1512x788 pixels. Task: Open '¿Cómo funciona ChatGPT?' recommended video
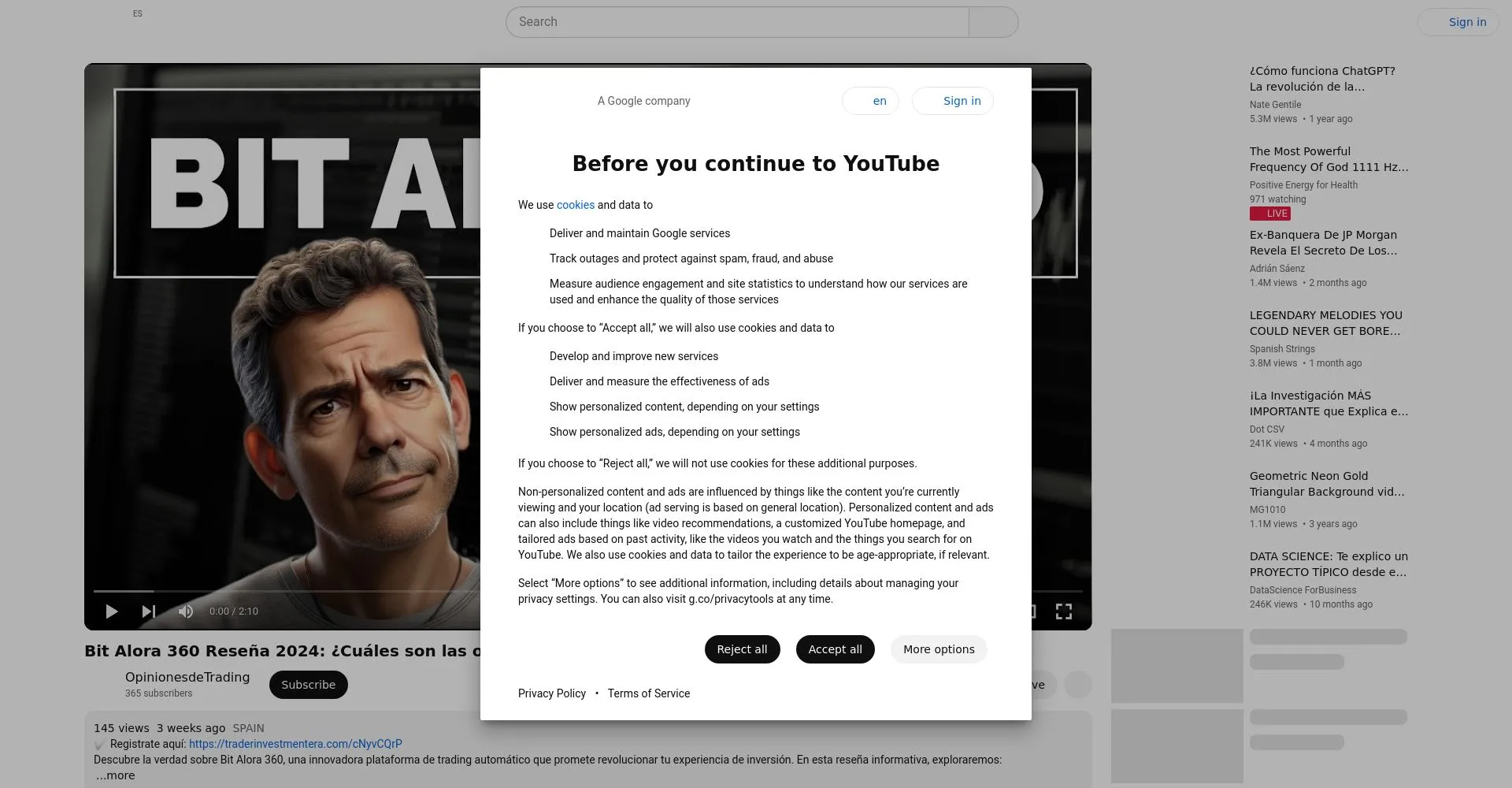point(1322,79)
